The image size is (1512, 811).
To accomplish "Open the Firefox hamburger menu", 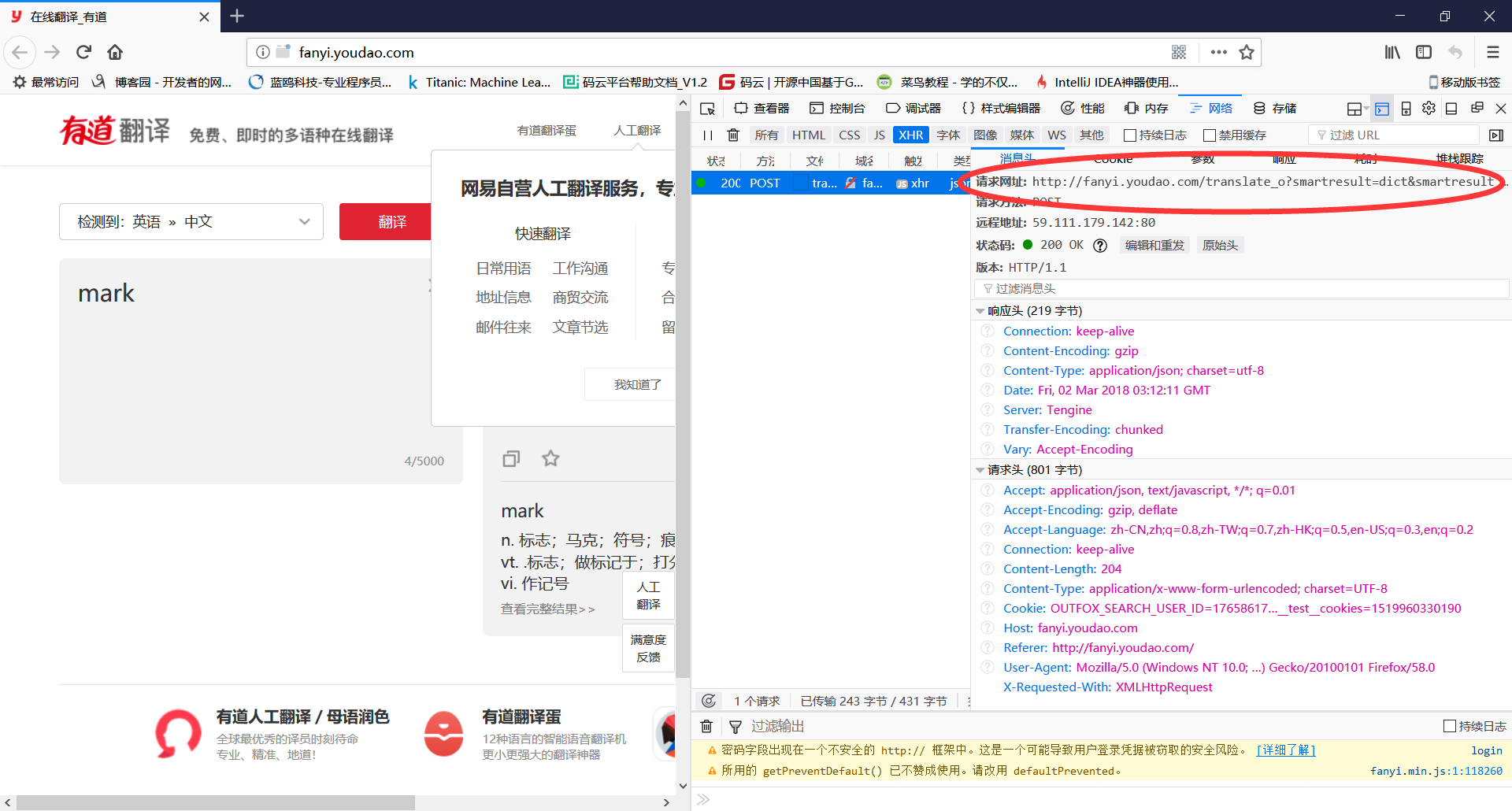I will pos(1492,52).
